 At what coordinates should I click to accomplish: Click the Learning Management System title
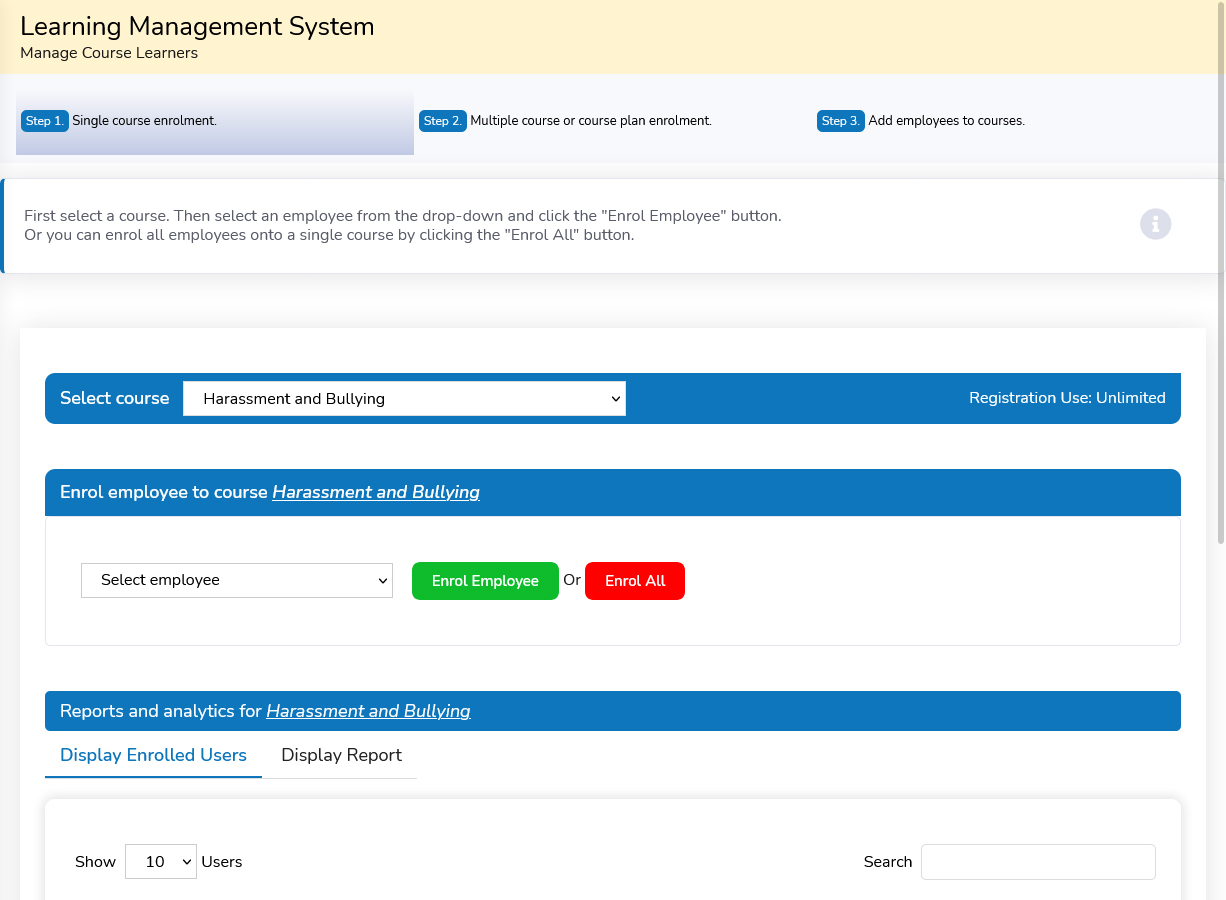tap(197, 27)
